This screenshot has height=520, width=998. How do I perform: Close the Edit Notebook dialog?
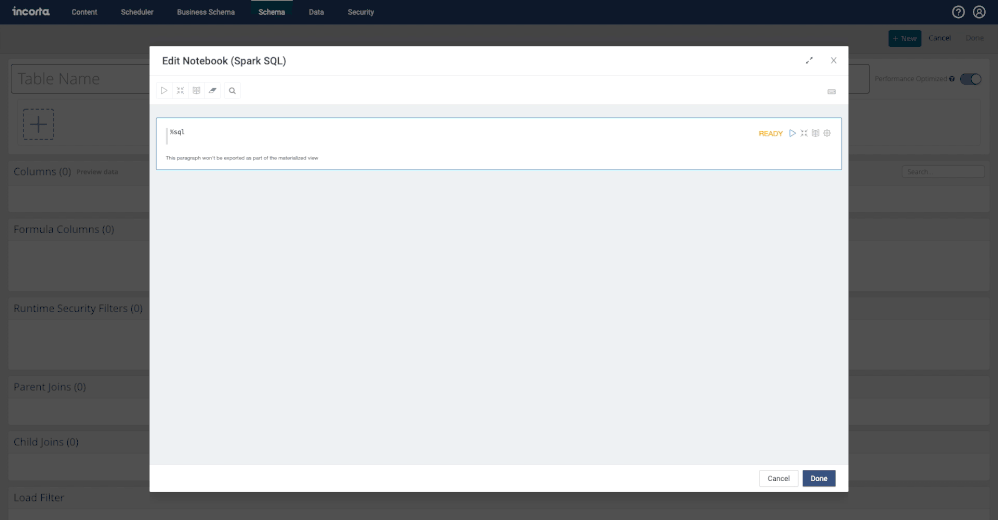(x=833, y=61)
